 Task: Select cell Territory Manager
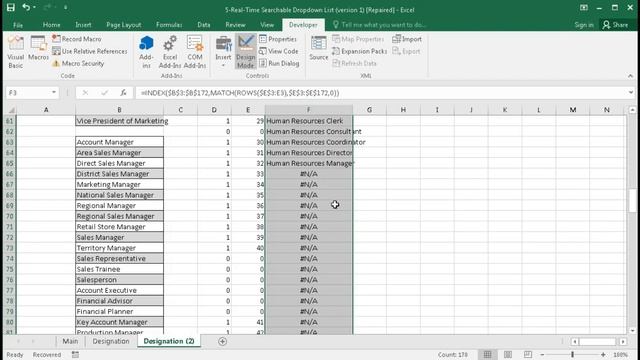click(120, 248)
